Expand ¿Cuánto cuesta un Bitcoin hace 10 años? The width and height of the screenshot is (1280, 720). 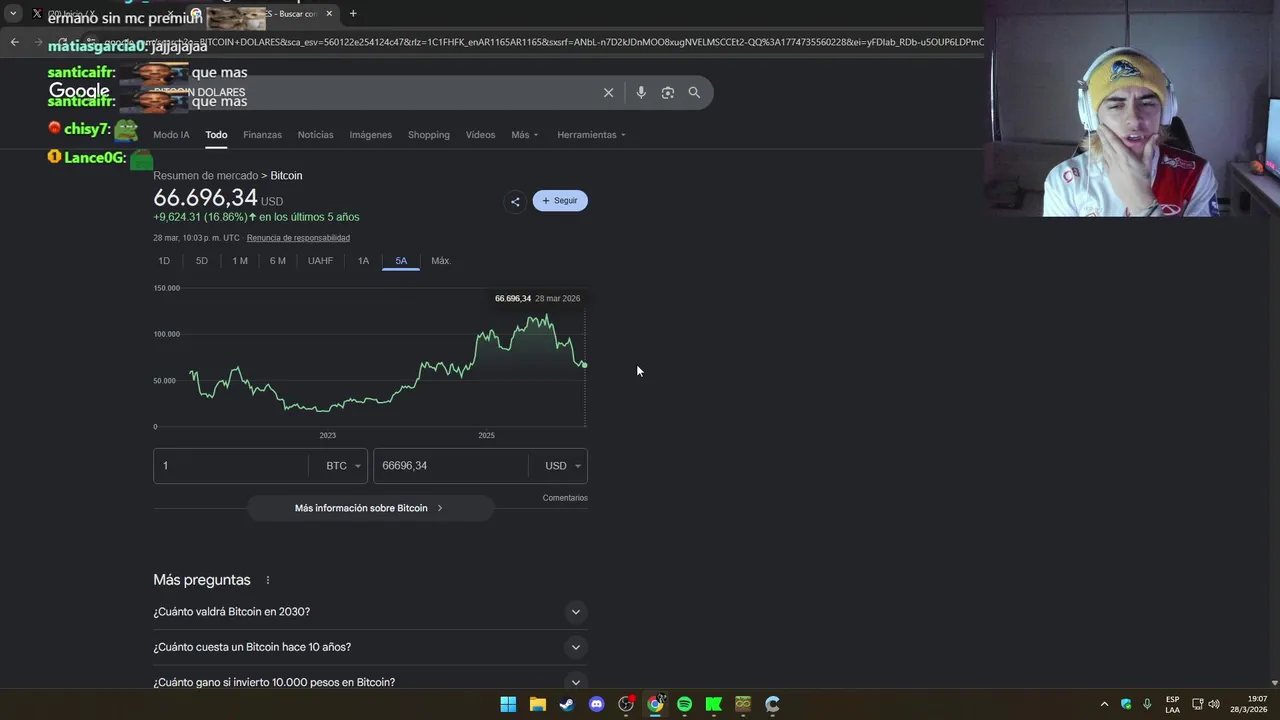370,647
